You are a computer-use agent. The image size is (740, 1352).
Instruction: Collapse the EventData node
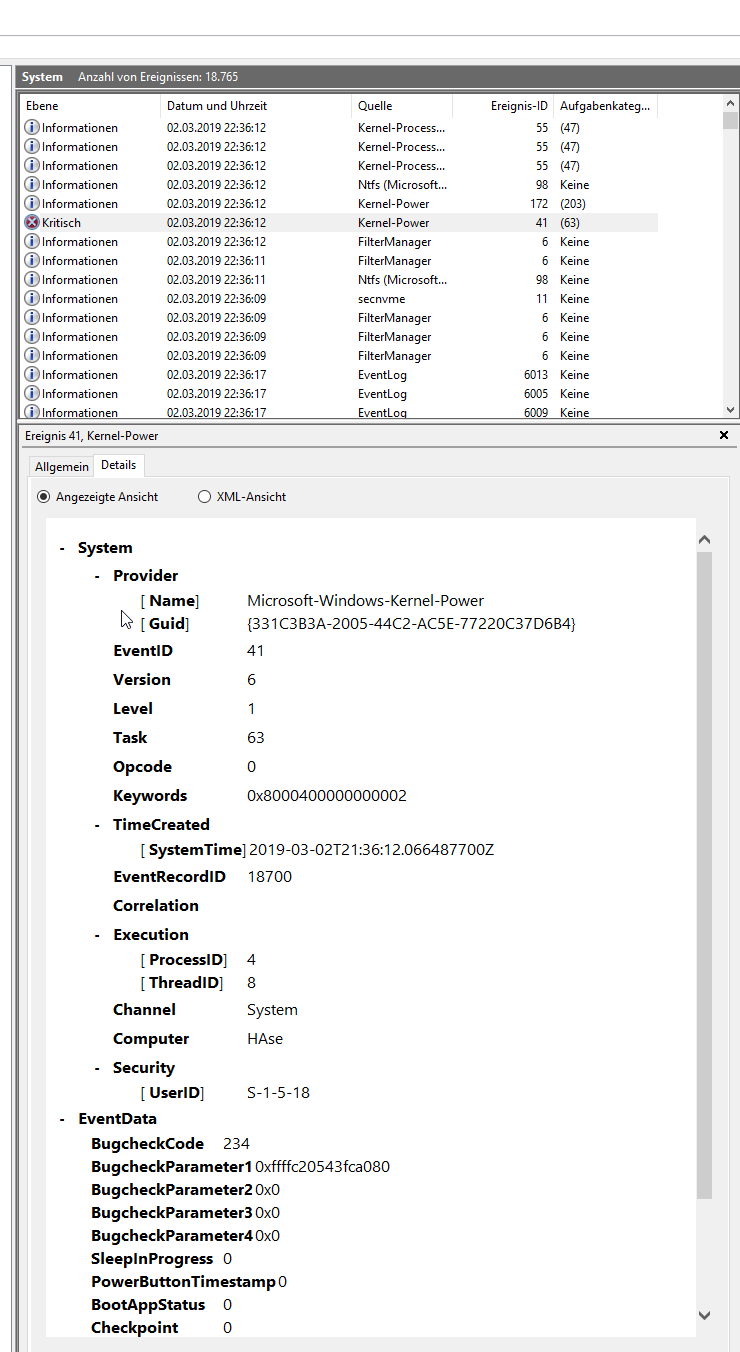[62, 1119]
